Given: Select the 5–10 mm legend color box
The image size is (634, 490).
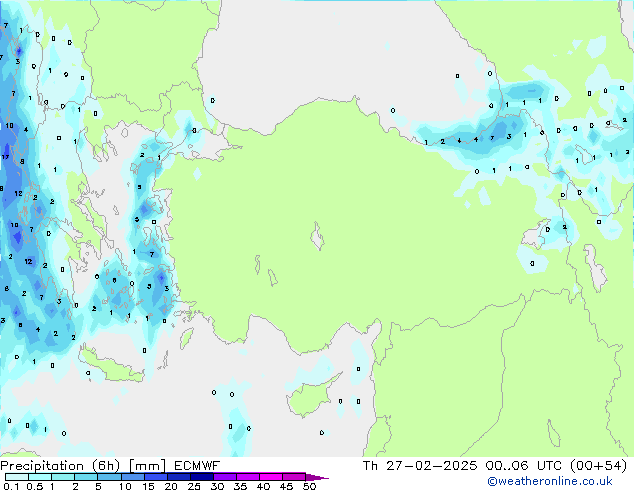Looking at the screenshot, I should pyautogui.click(x=109, y=477).
